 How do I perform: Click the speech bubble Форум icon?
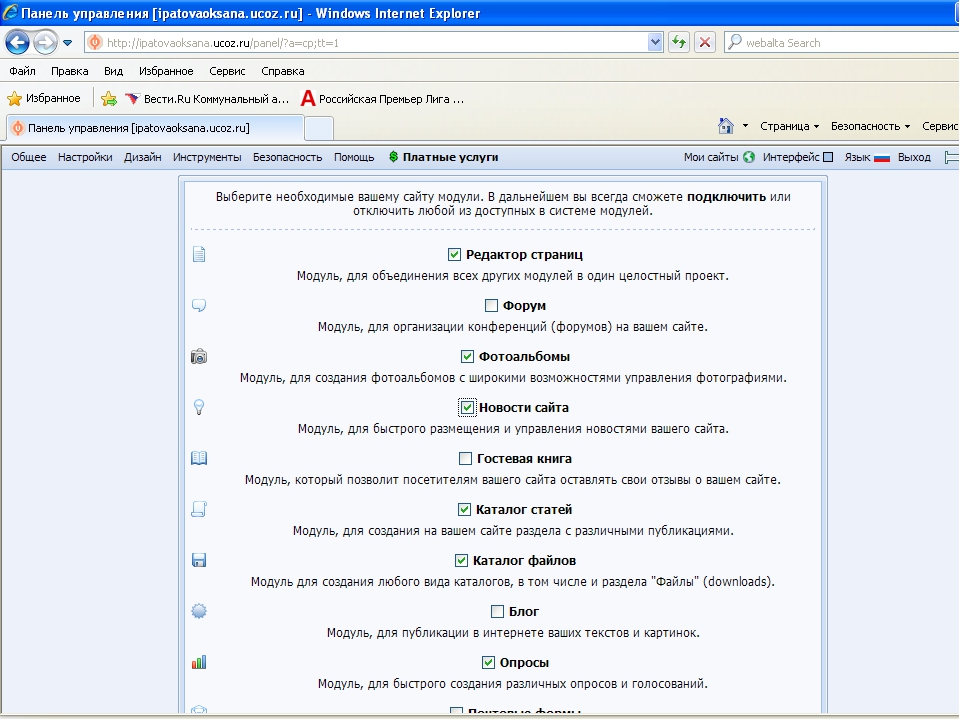[199, 305]
